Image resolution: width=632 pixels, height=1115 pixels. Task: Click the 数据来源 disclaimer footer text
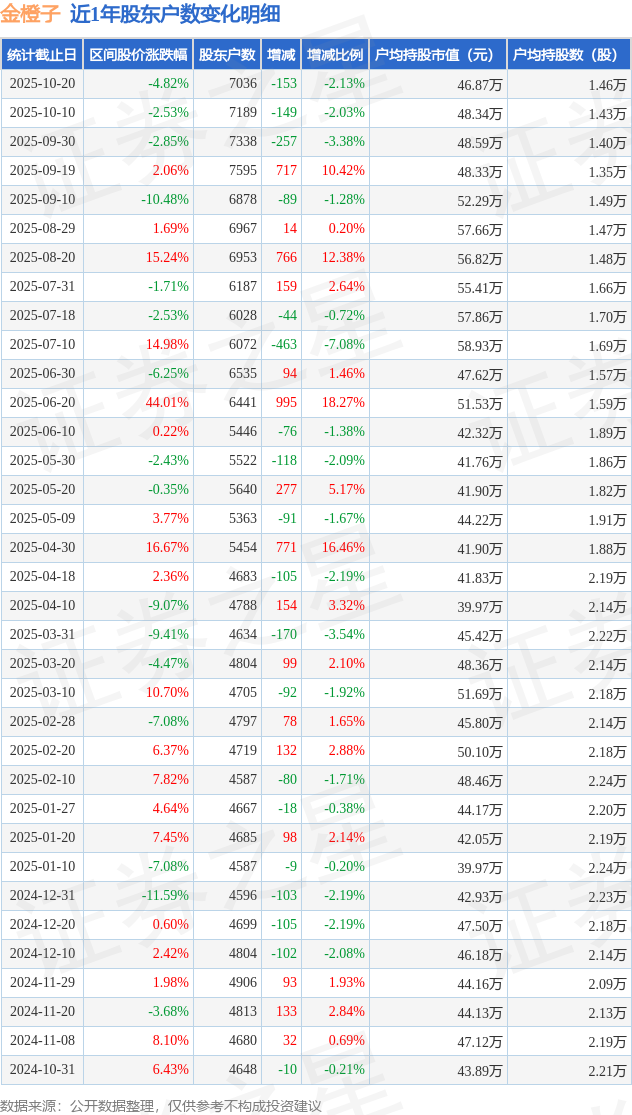point(161,1105)
